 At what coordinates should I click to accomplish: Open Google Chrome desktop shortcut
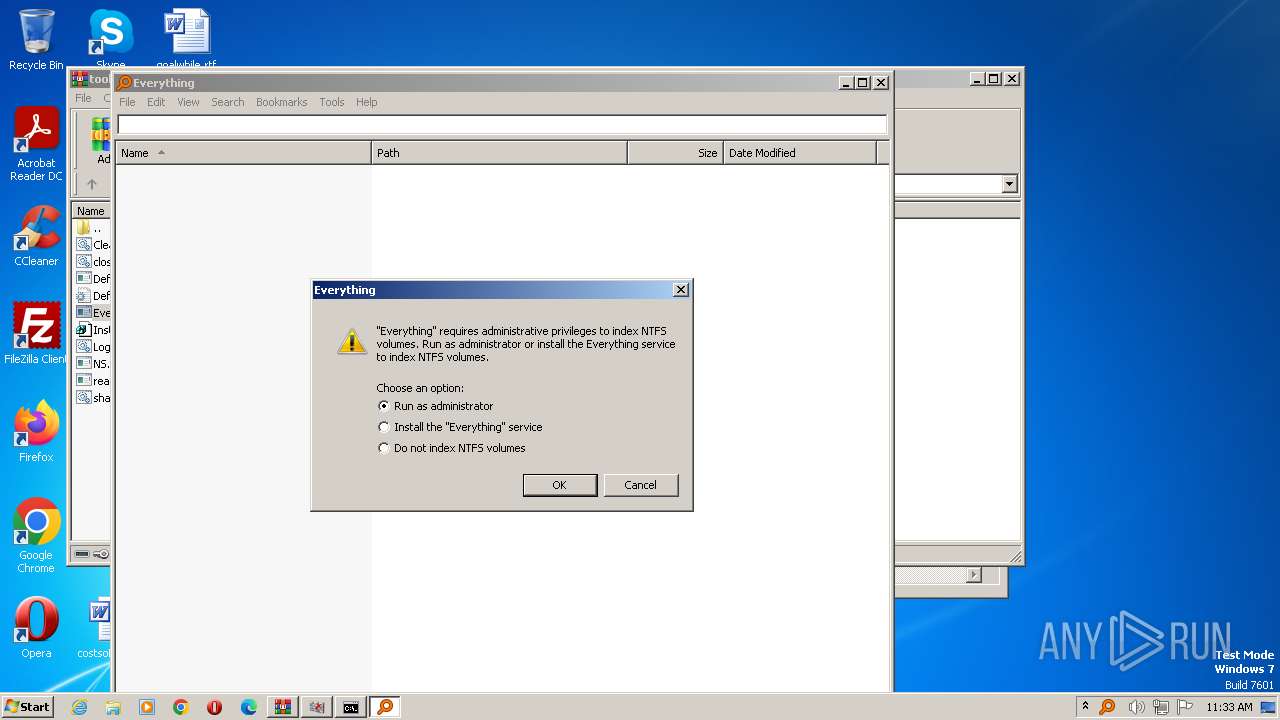36,536
